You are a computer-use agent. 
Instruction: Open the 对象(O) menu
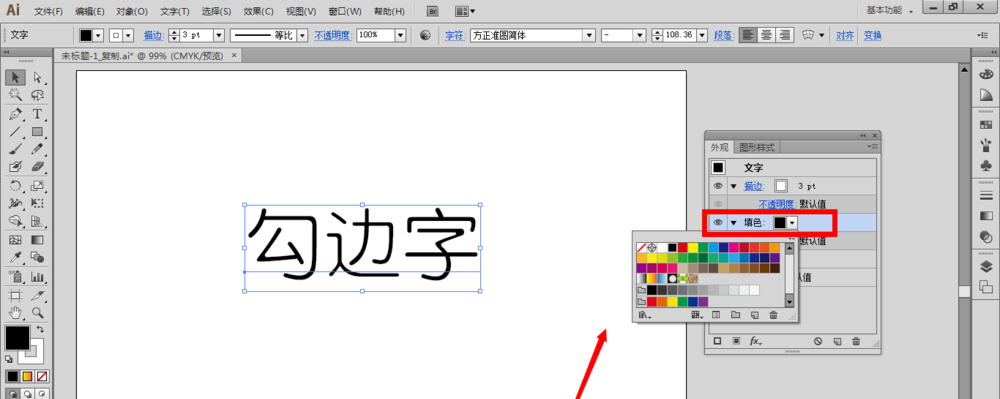pos(131,11)
